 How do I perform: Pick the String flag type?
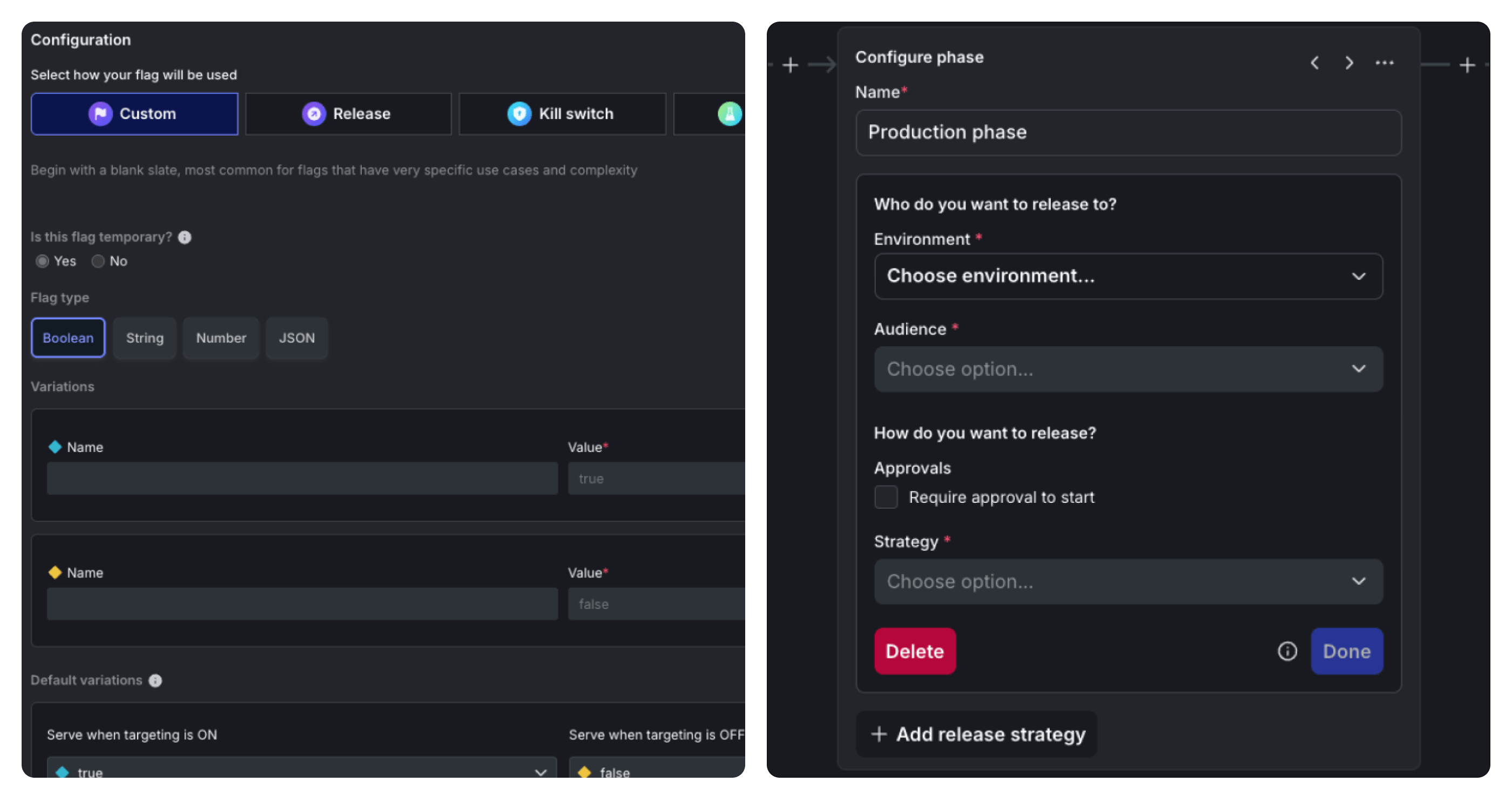144,338
